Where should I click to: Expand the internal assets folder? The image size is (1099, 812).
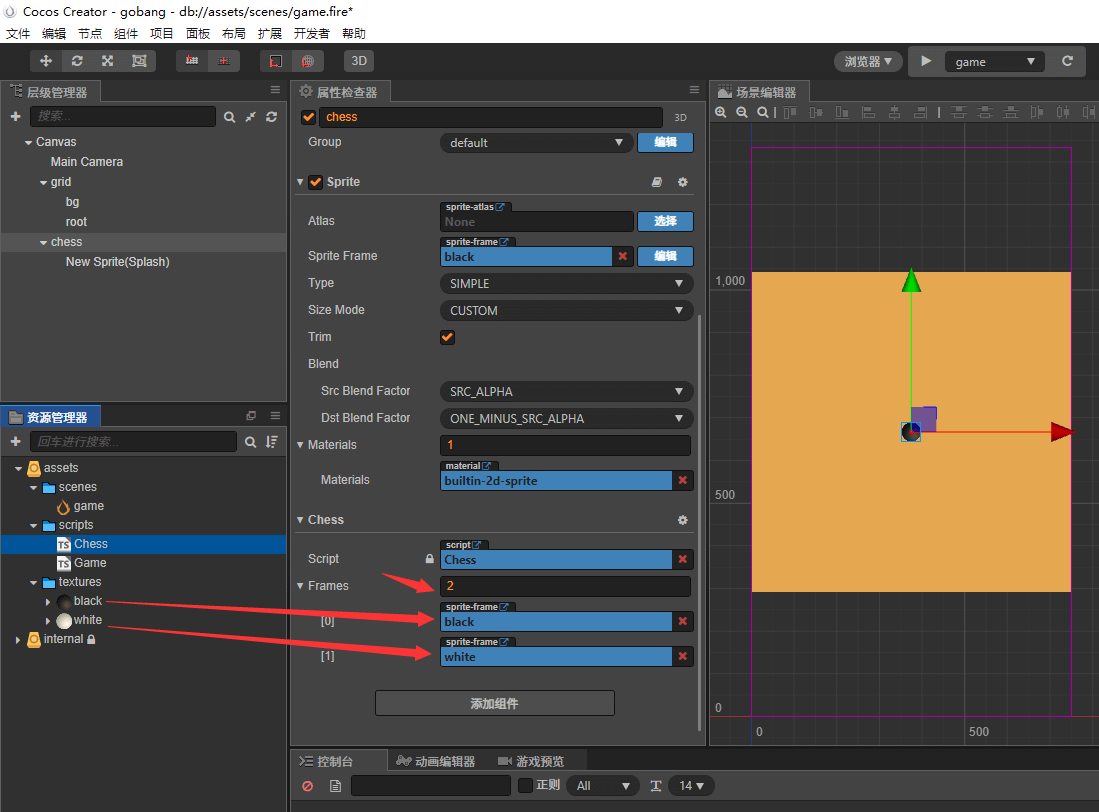18,640
